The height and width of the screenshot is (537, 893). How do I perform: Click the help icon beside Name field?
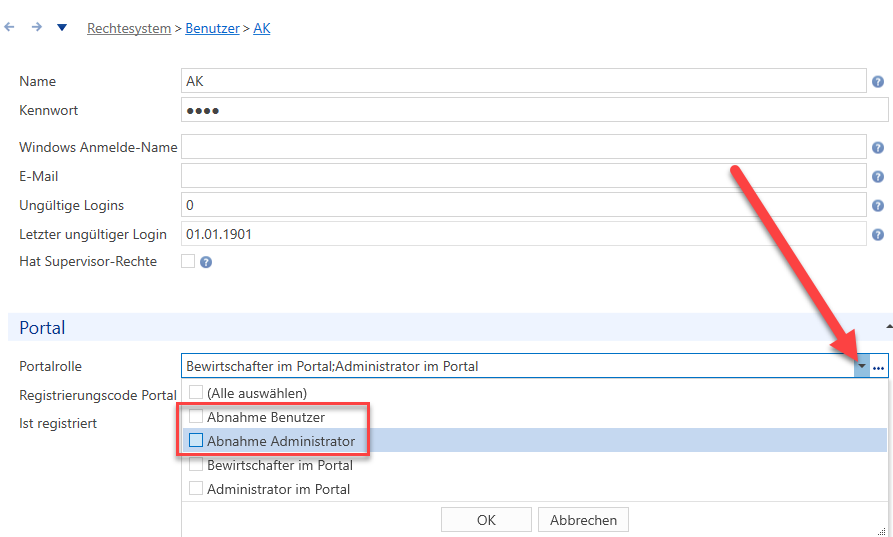(x=878, y=82)
